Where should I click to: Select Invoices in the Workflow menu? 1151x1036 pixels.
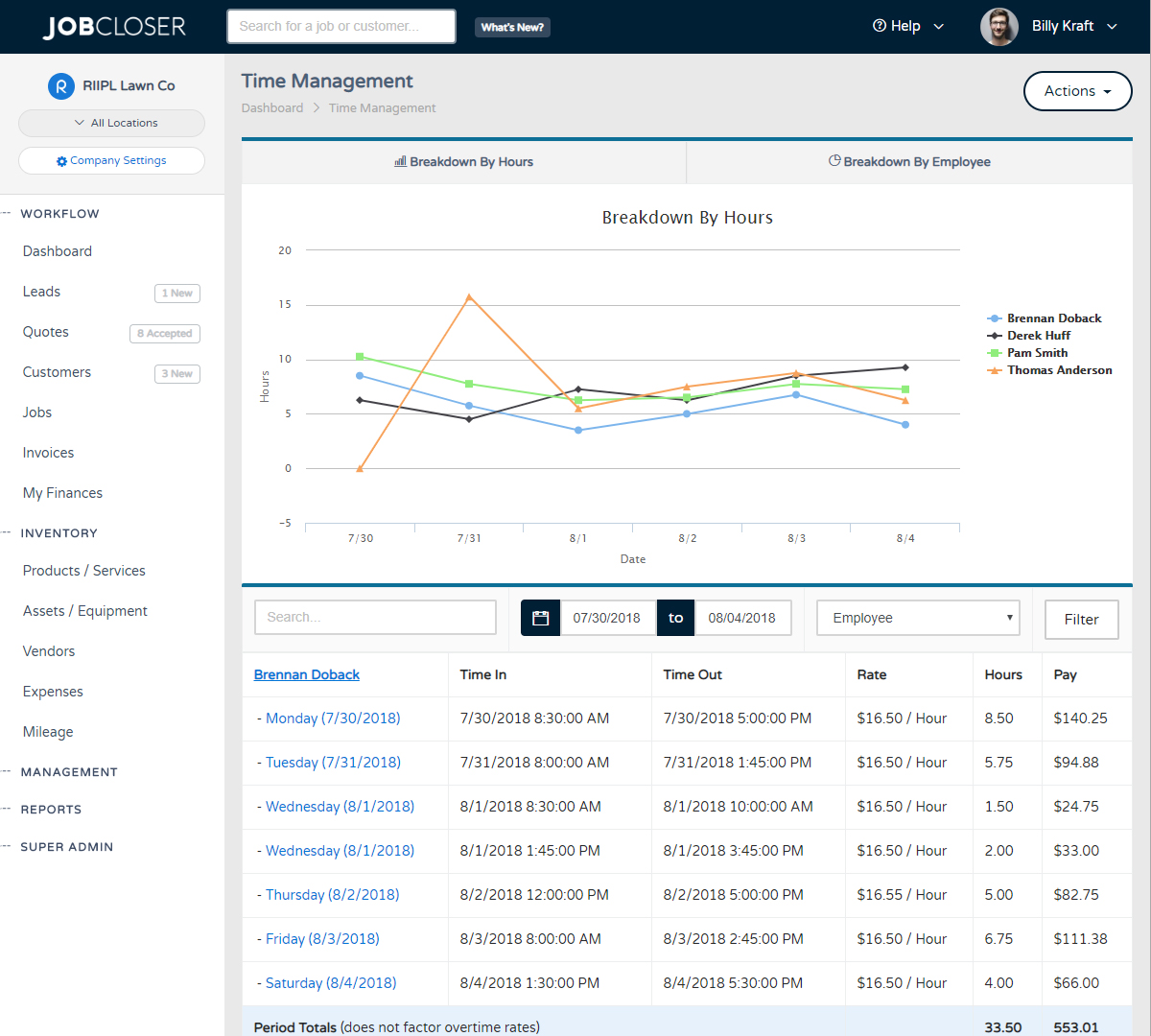coord(48,452)
